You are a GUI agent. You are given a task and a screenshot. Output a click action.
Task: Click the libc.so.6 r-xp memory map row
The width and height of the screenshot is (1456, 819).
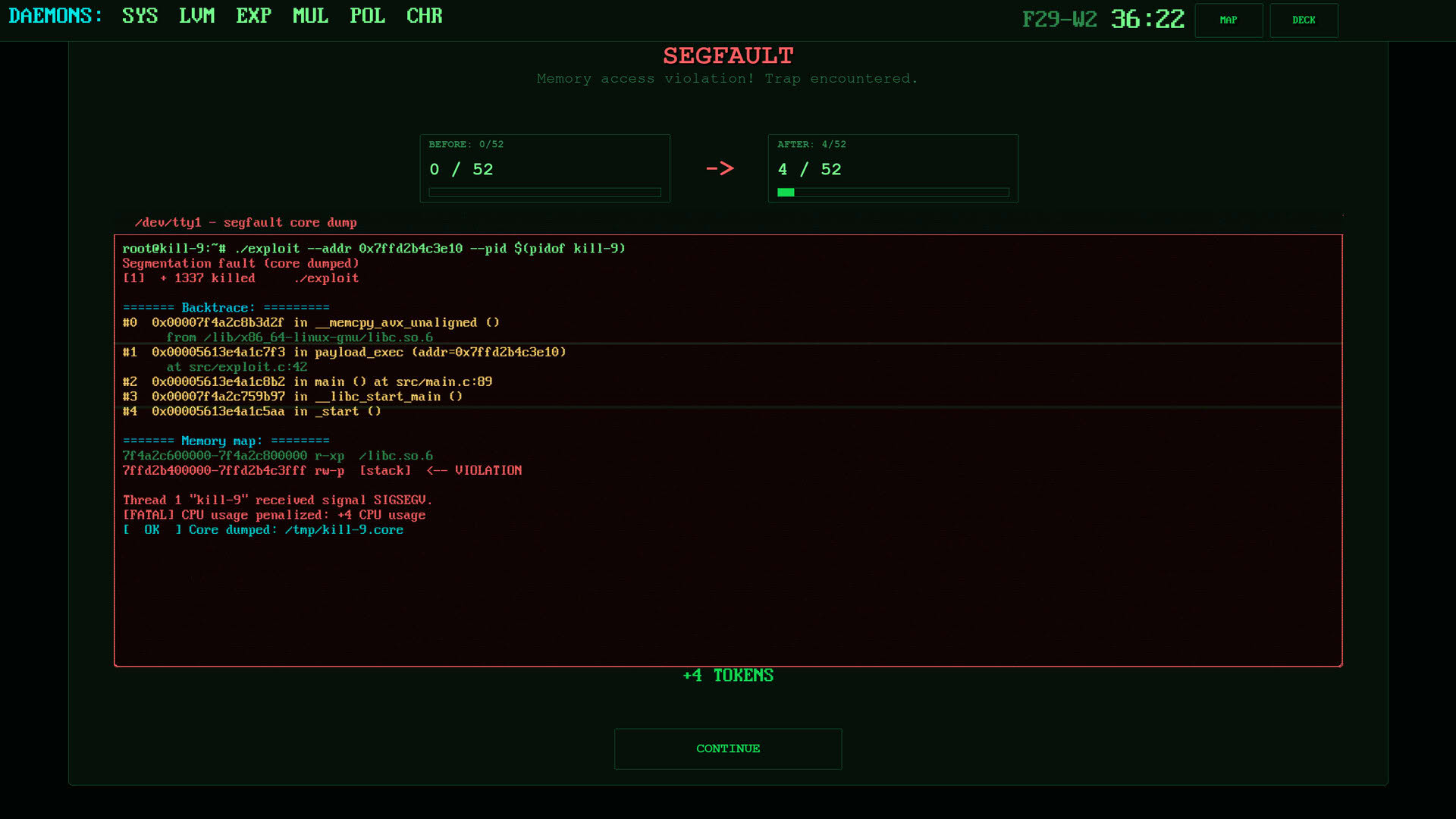point(278,456)
